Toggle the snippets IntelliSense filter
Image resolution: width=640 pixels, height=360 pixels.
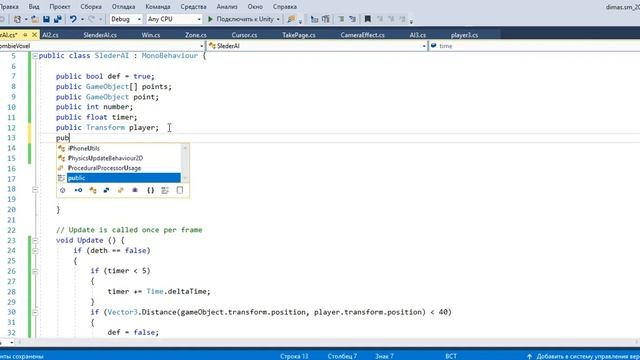(x=180, y=190)
